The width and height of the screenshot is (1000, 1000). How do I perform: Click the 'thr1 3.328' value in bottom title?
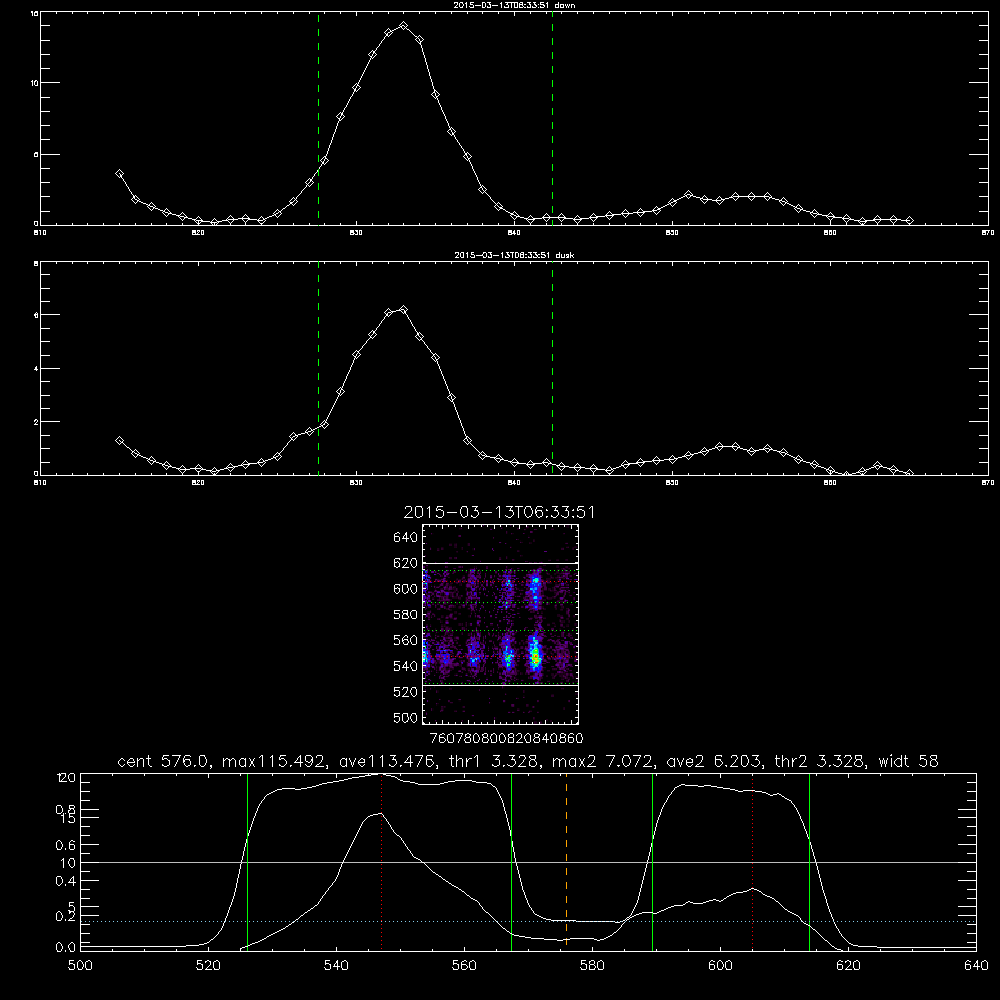496,761
